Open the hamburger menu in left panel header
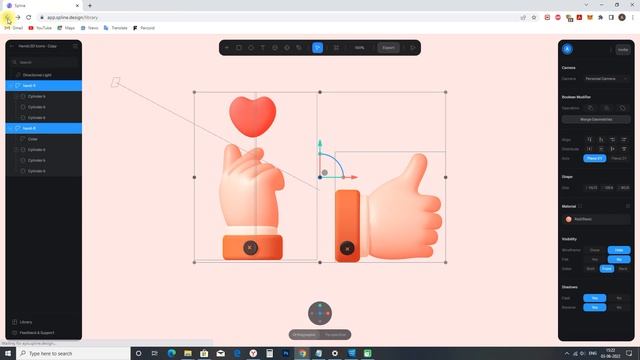 [x=75, y=46]
